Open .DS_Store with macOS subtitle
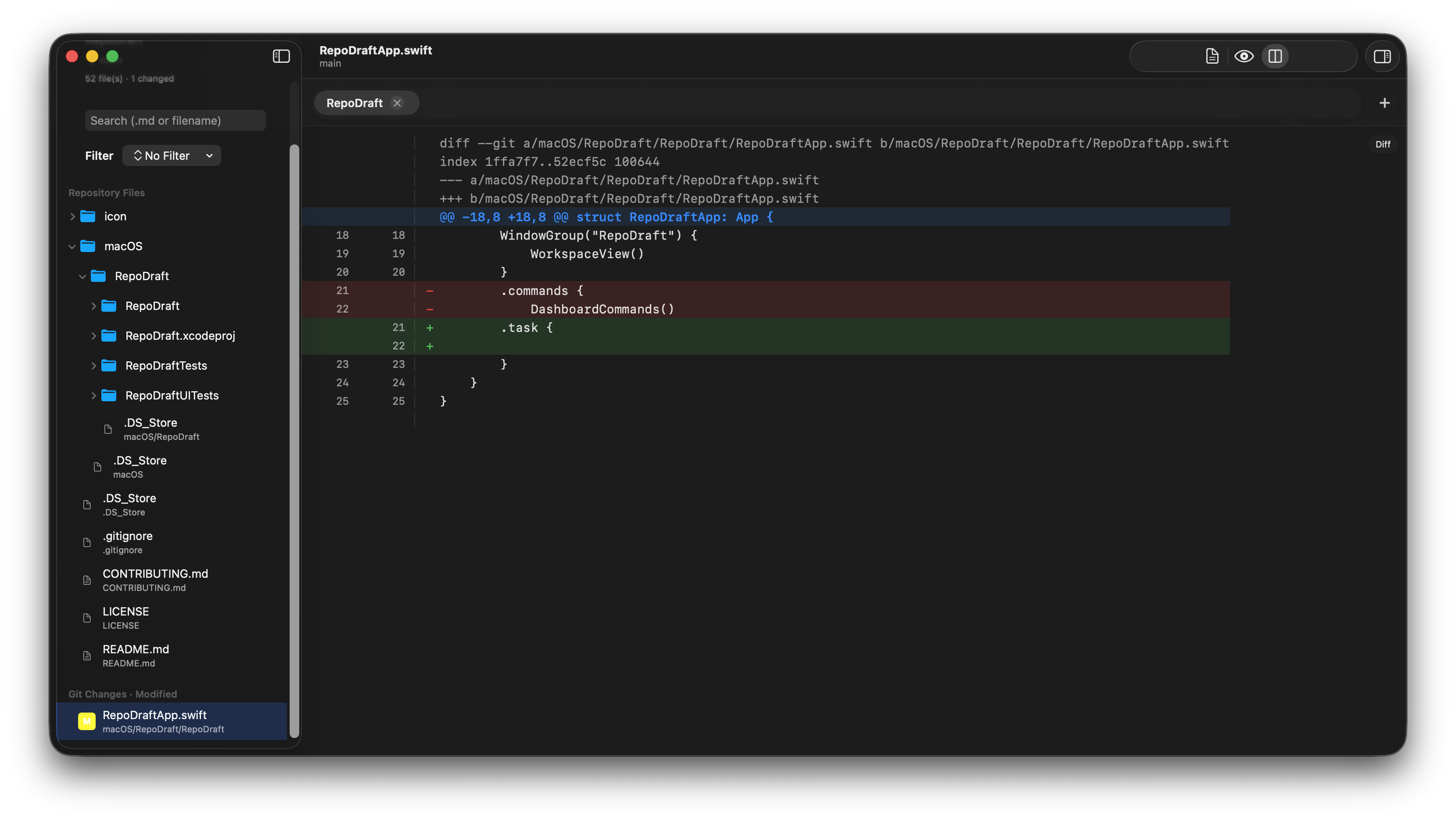This screenshot has height=821, width=1456. click(172, 467)
